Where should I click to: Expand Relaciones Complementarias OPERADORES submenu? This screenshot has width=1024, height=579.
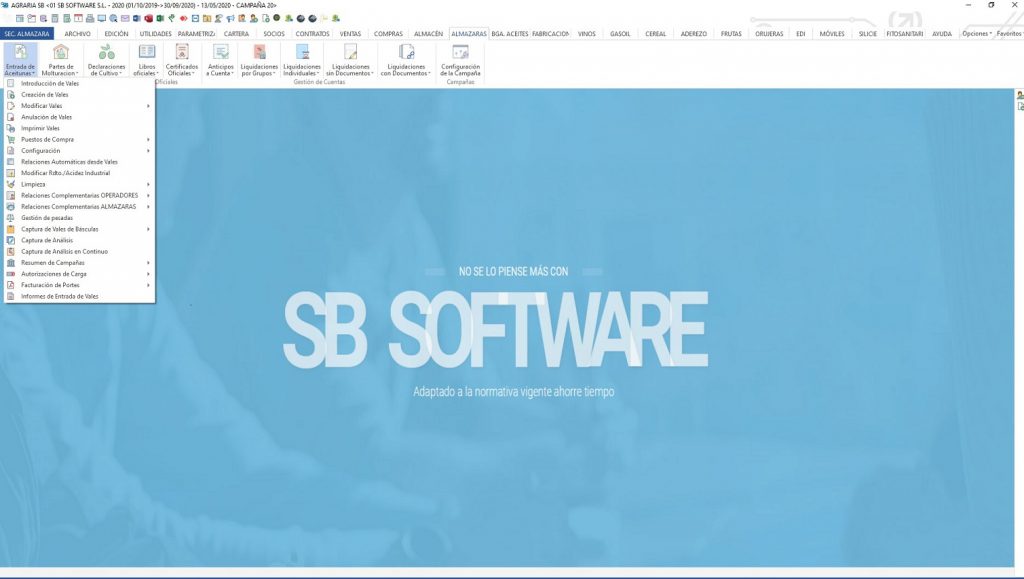click(x=80, y=195)
